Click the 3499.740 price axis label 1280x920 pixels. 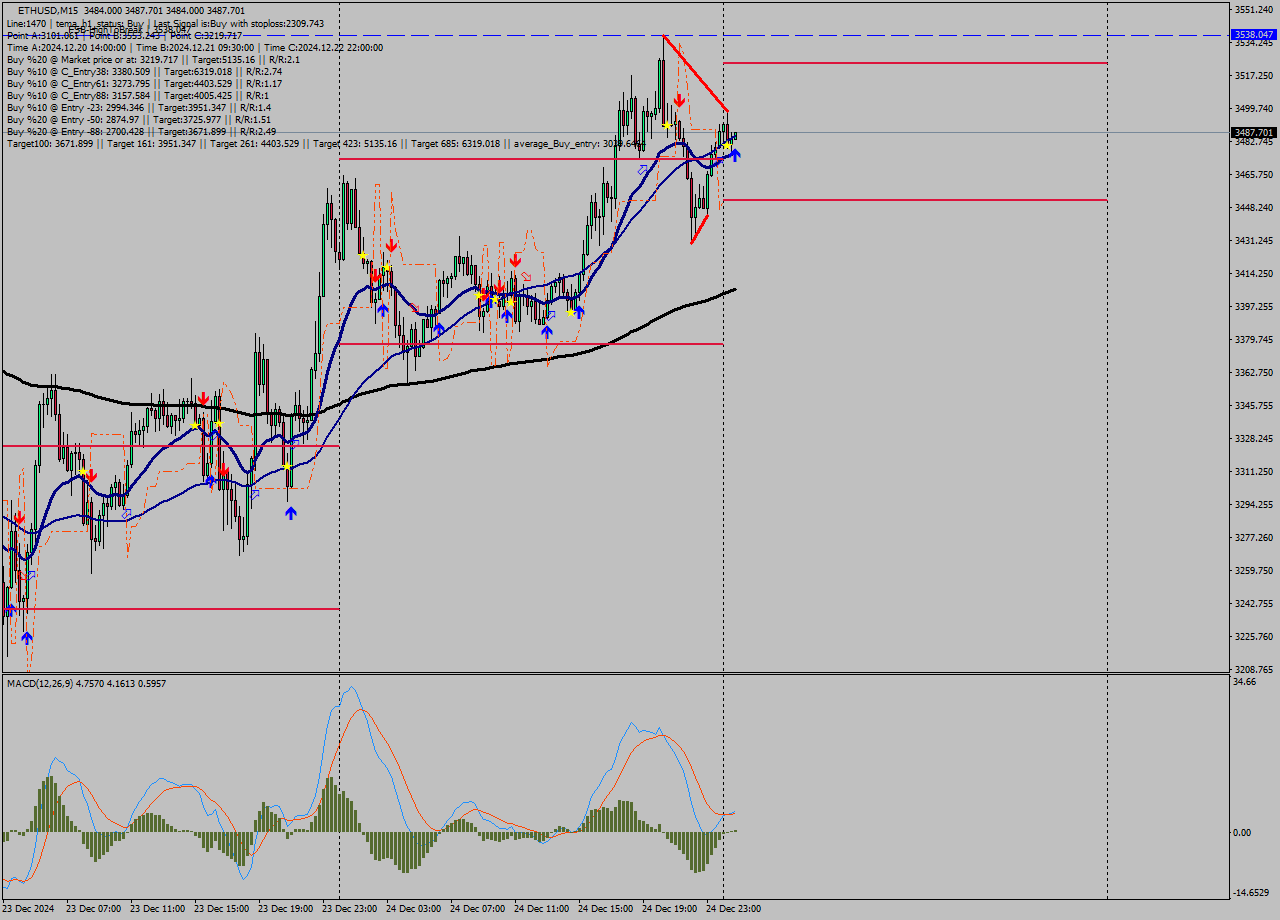(1254, 108)
